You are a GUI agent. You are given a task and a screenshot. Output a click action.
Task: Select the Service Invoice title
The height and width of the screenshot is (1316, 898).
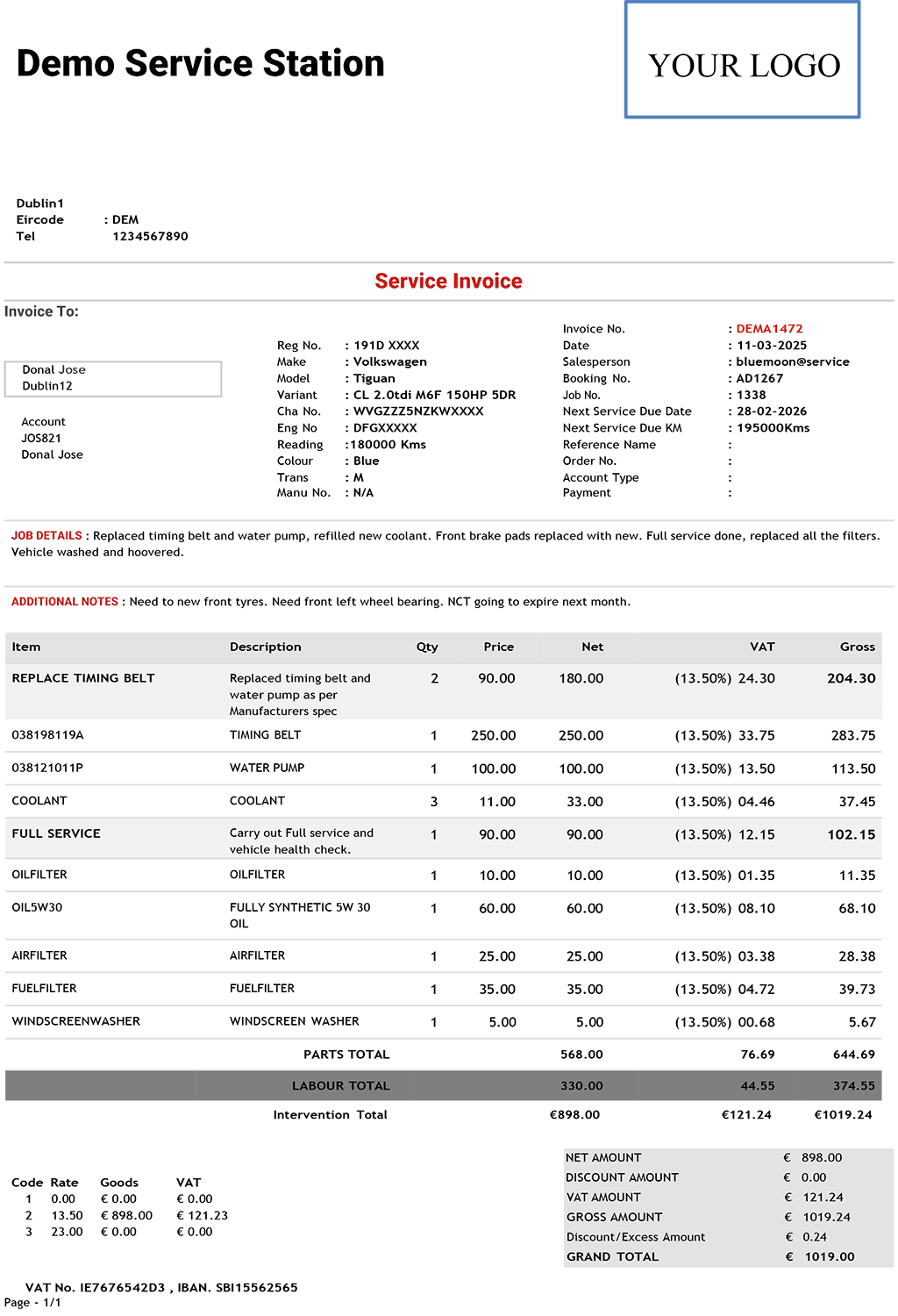point(448,281)
